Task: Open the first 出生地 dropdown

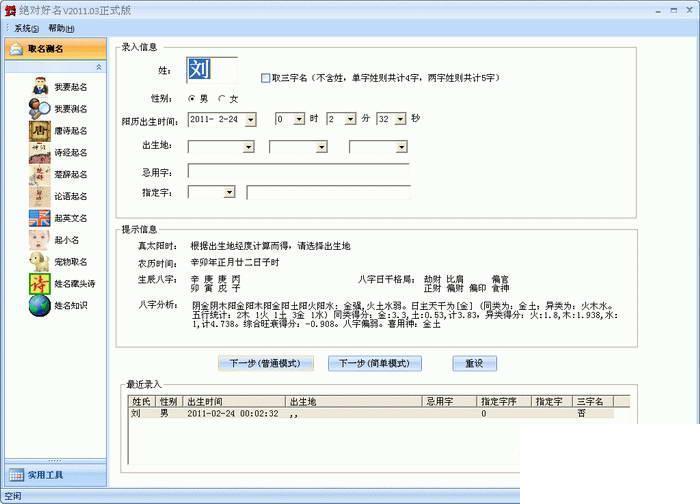Action: [248, 147]
